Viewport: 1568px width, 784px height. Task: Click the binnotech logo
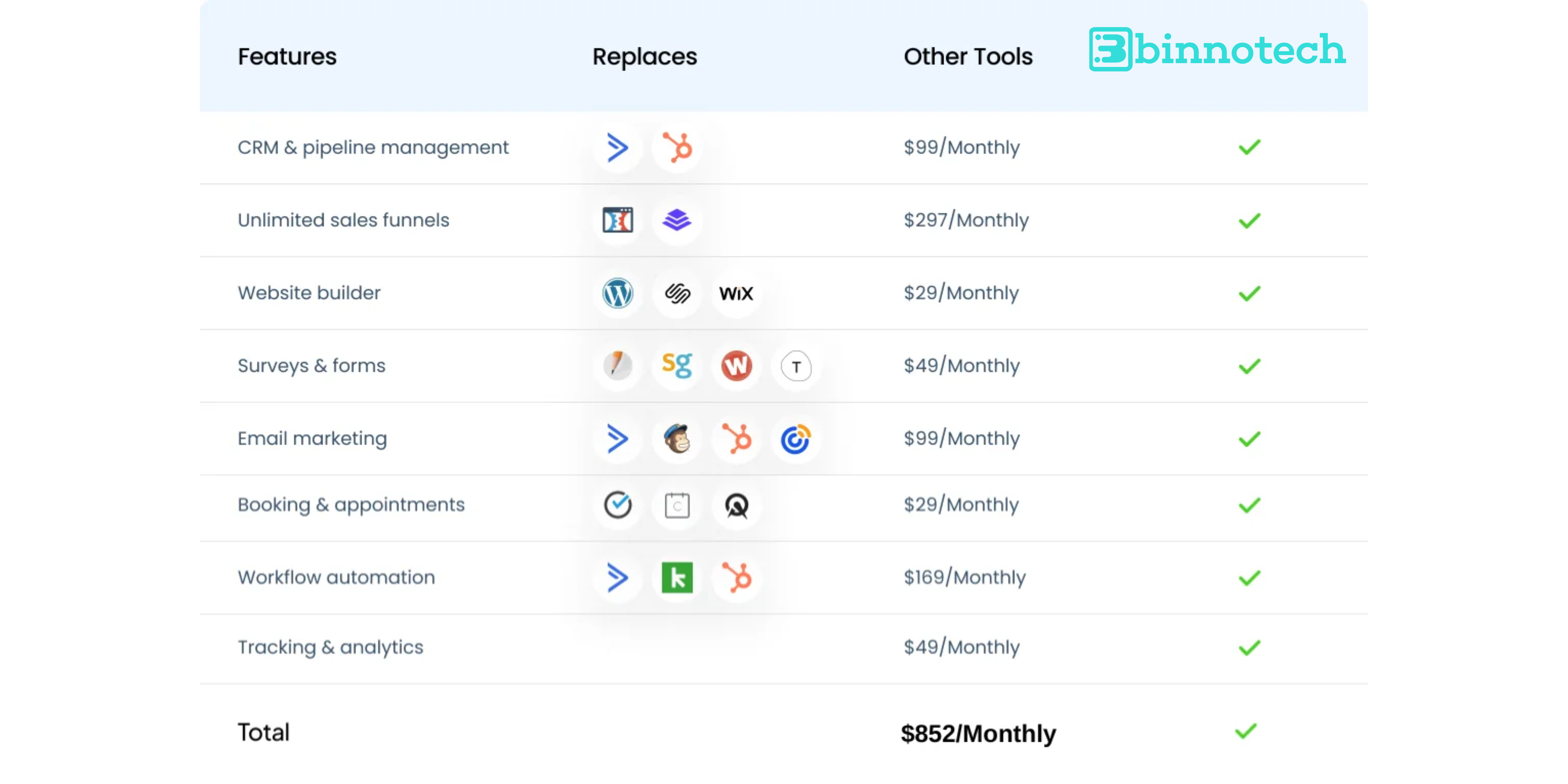click(x=1217, y=49)
